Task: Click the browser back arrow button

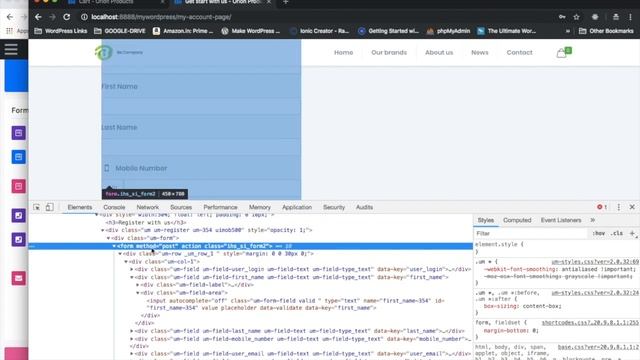Action: [38, 17]
